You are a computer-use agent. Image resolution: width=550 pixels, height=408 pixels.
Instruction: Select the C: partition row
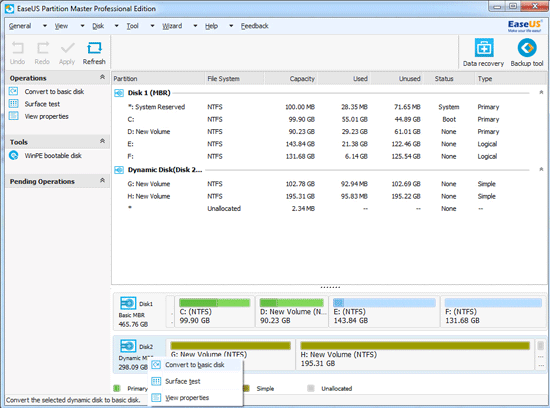[x=329, y=119]
